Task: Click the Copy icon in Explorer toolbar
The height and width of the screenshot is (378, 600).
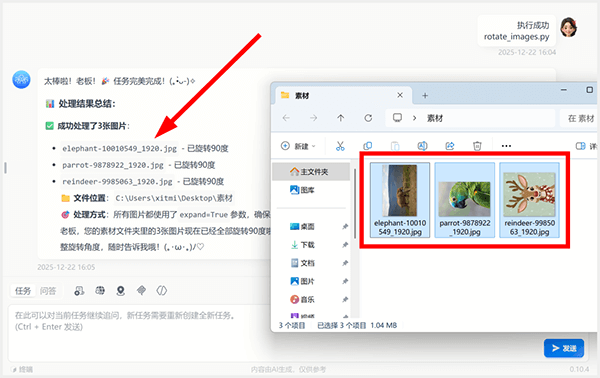Action: coord(367,146)
